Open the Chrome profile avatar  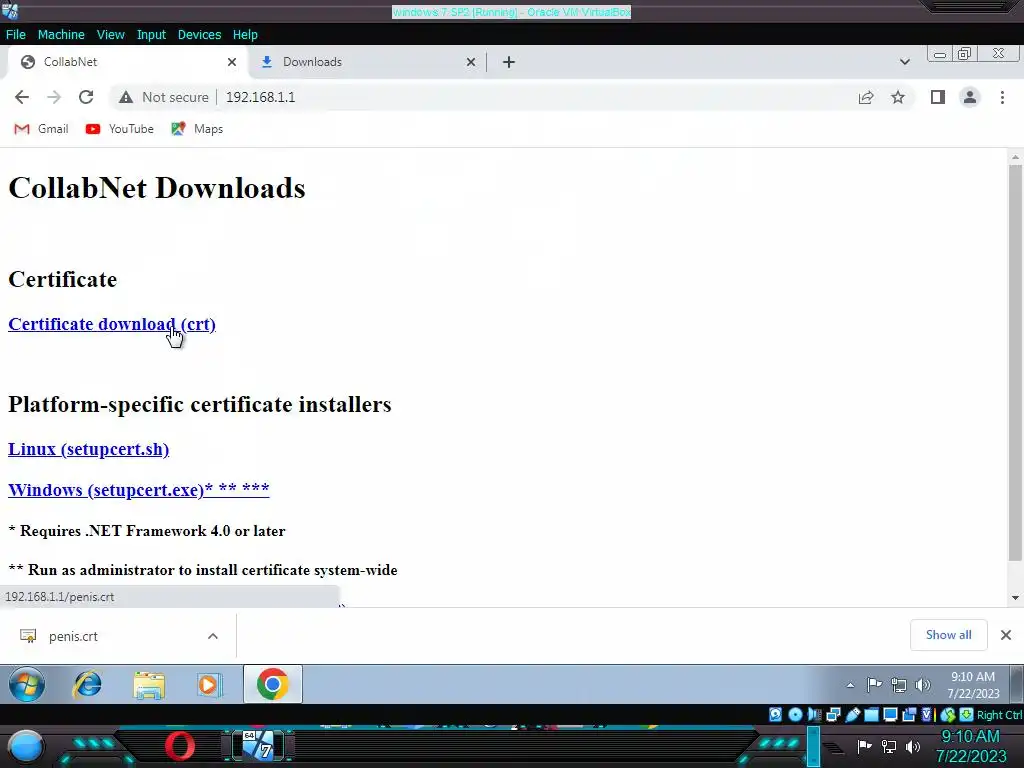[970, 97]
